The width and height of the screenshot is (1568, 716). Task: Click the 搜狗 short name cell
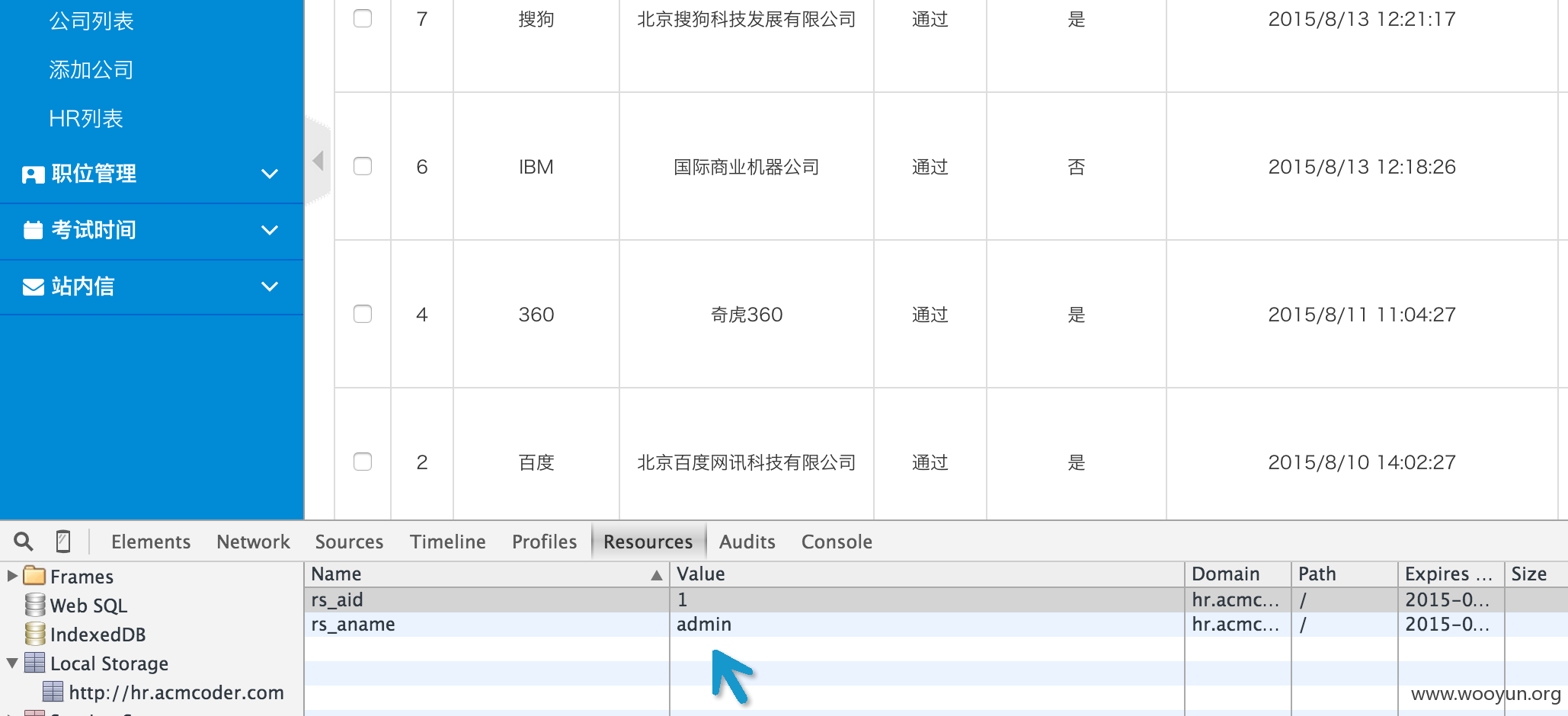[x=536, y=19]
